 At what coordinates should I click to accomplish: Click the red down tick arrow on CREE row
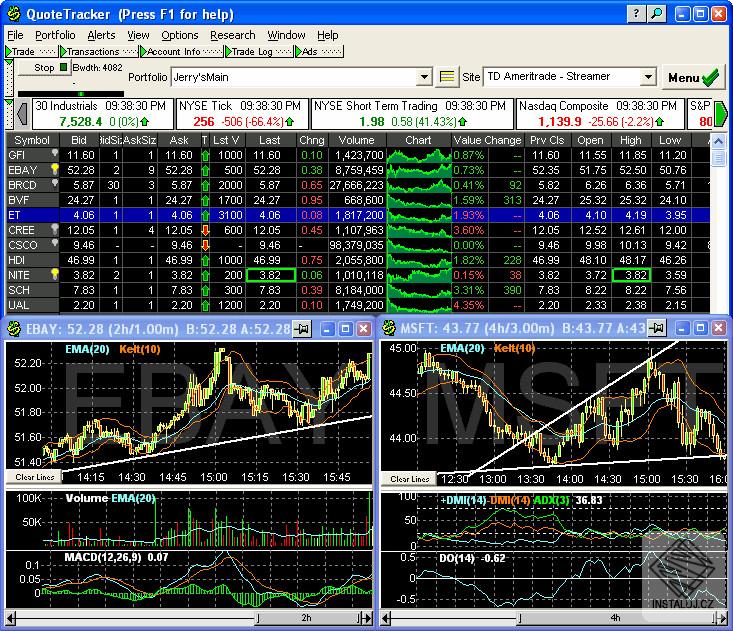point(205,230)
